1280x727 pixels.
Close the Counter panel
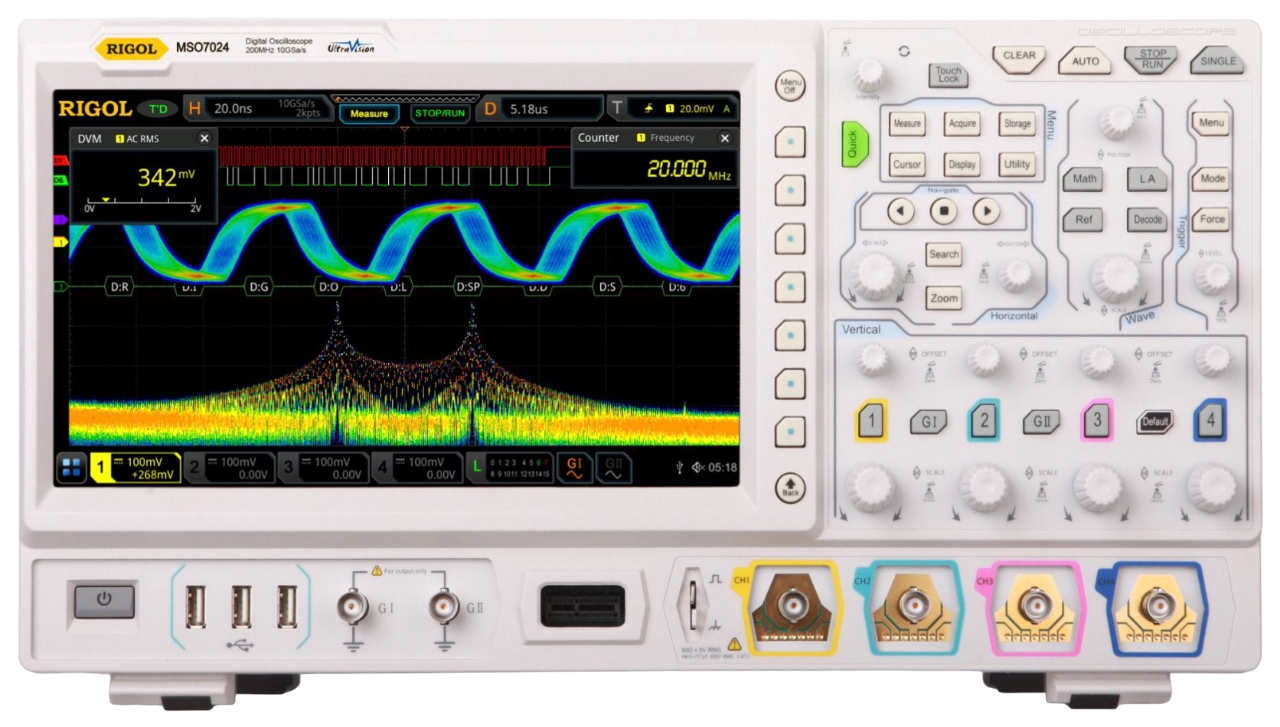(725, 139)
